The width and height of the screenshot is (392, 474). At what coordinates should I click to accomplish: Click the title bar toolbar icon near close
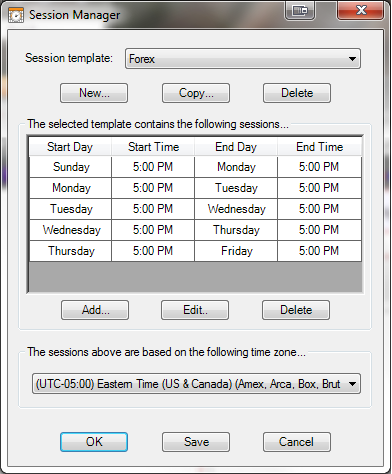tap(300, 11)
